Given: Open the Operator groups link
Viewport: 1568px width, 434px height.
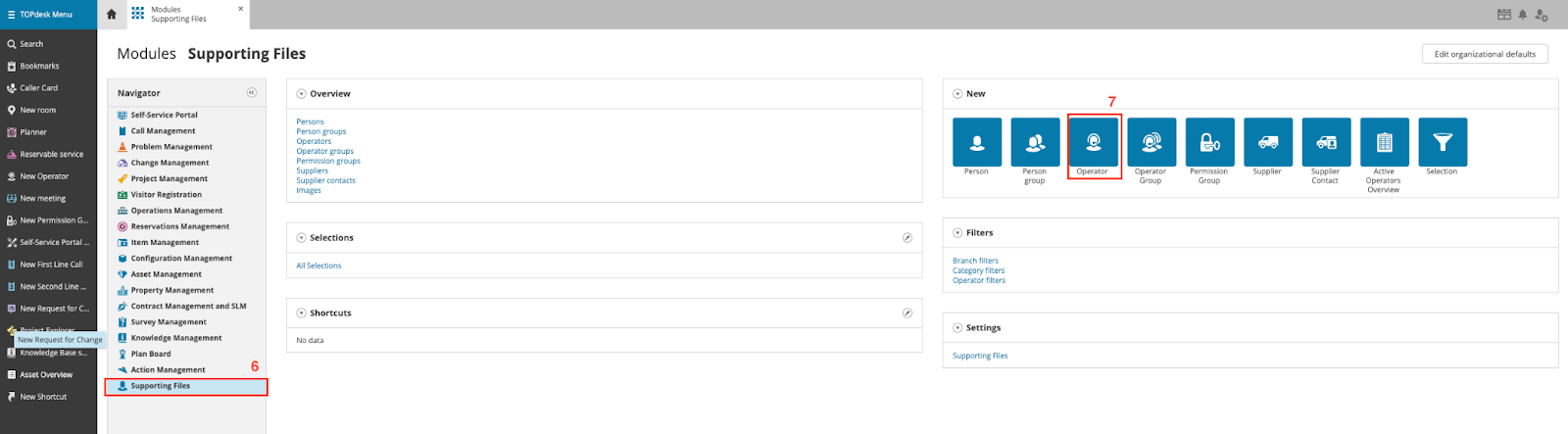Looking at the screenshot, I should coord(324,151).
